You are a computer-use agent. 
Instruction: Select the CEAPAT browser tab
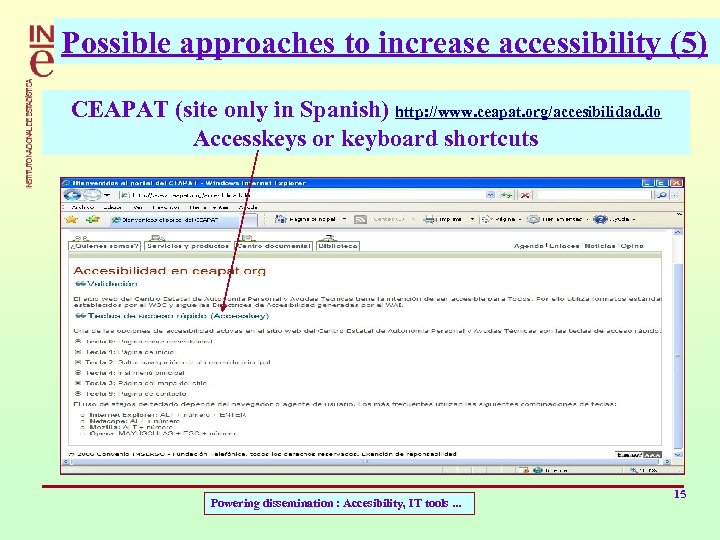184,220
